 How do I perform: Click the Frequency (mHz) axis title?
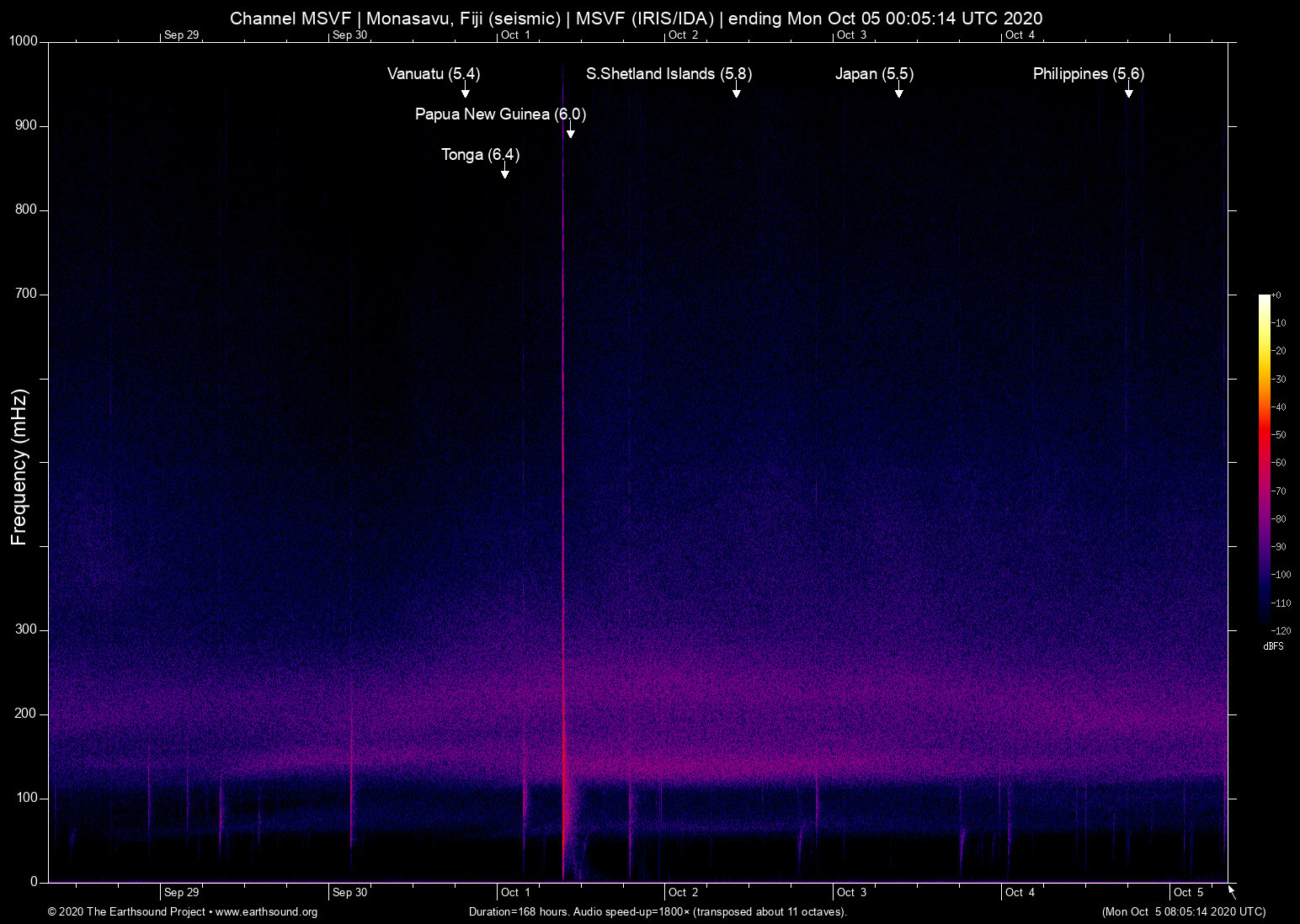[19, 467]
